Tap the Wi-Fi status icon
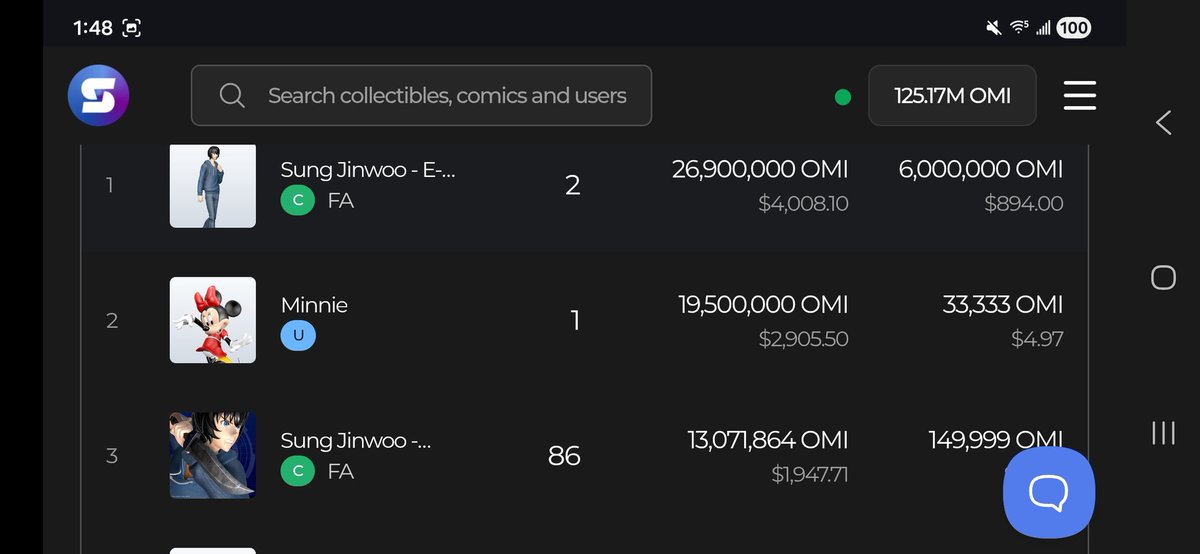Image resolution: width=1200 pixels, height=554 pixels. (x=1020, y=28)
